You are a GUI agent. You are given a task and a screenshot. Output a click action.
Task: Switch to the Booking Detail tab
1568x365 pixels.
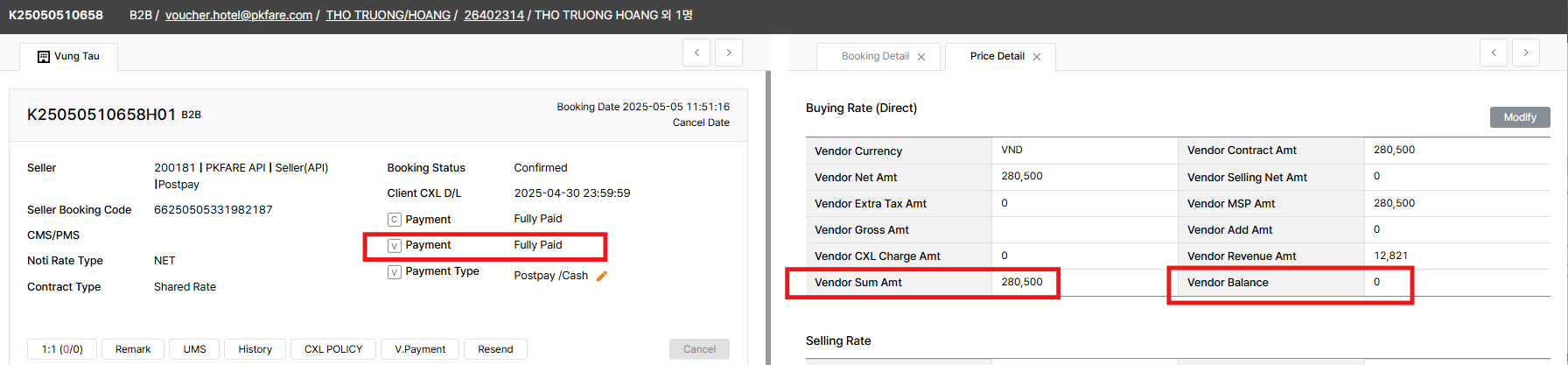[x=875, y=57]
